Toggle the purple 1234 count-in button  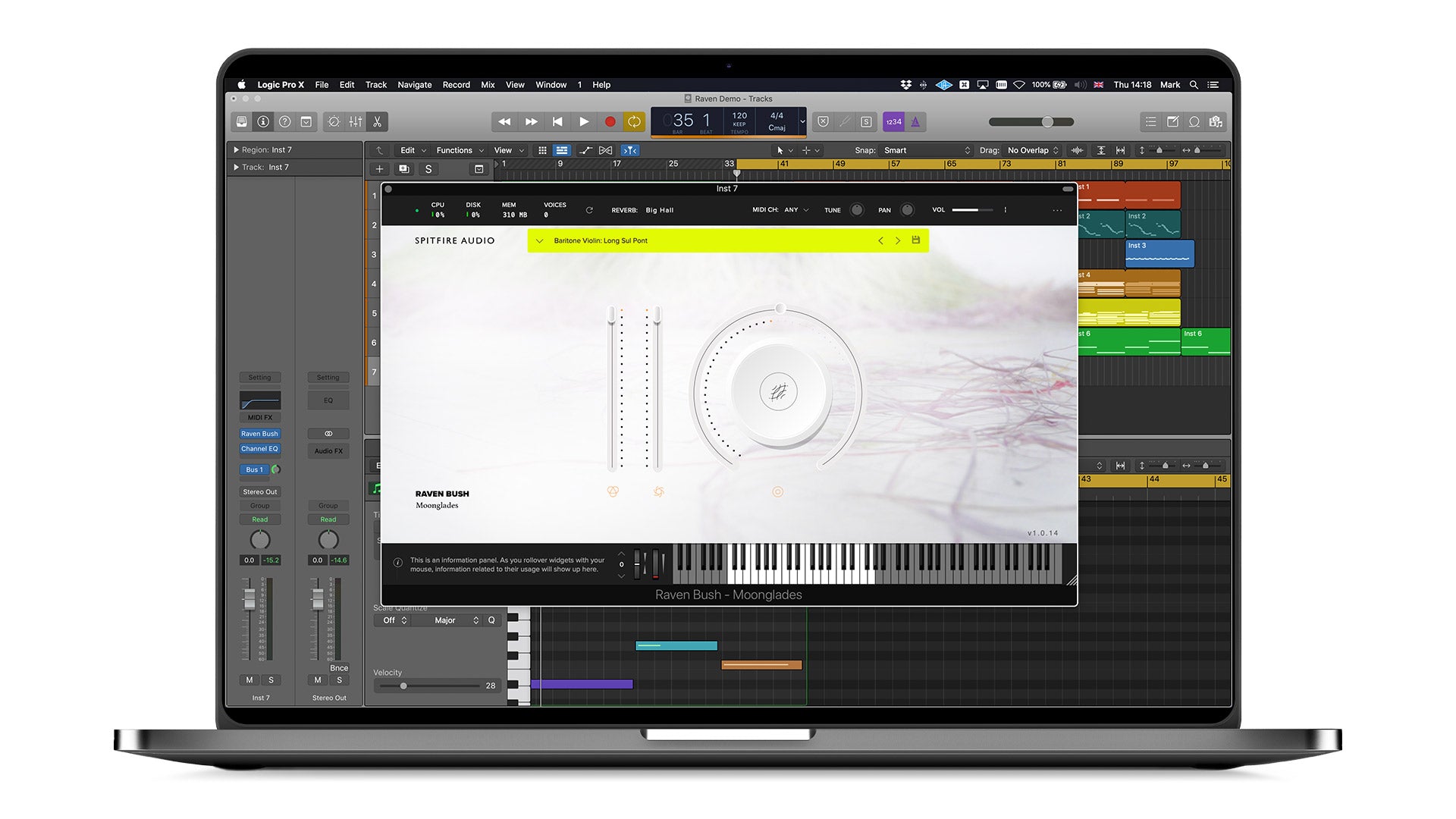pos(893,121)
